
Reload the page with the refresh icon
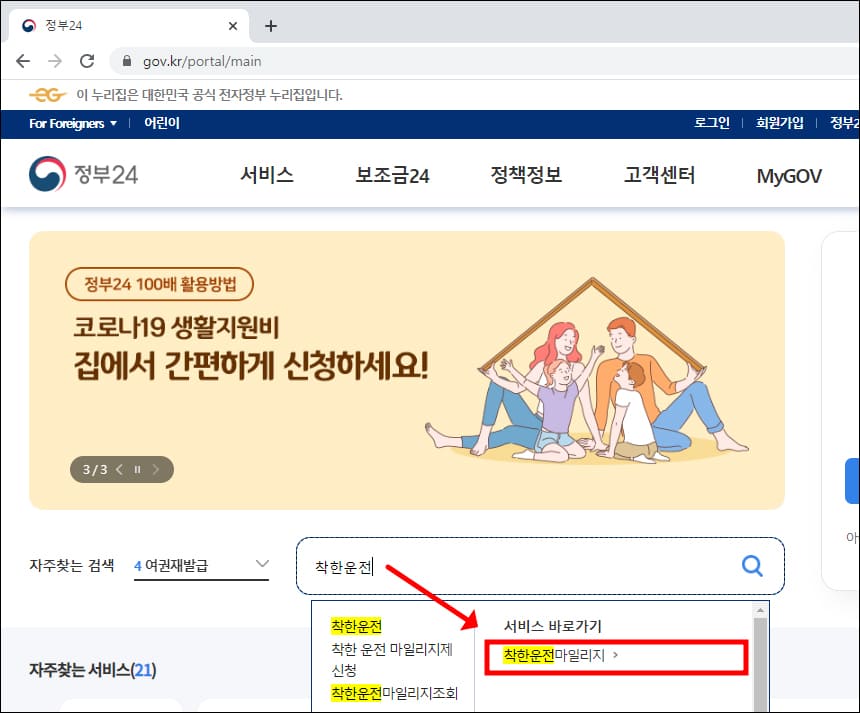(87, 60)
